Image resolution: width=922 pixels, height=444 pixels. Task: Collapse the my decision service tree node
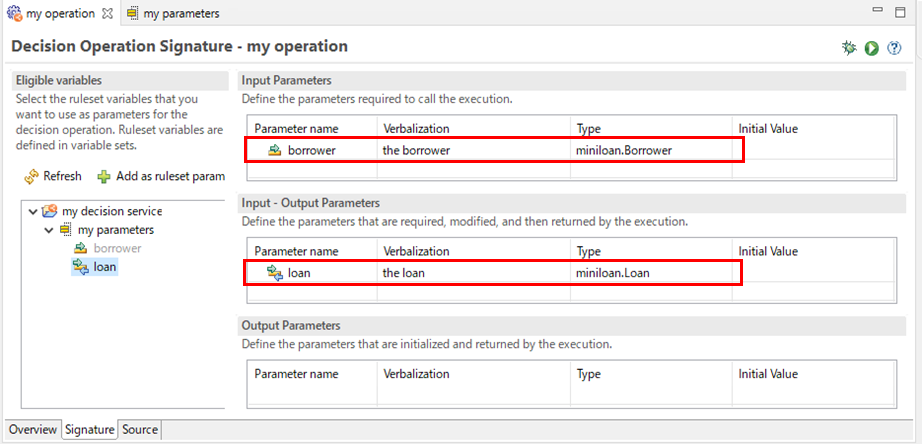[x=32, y=211]
